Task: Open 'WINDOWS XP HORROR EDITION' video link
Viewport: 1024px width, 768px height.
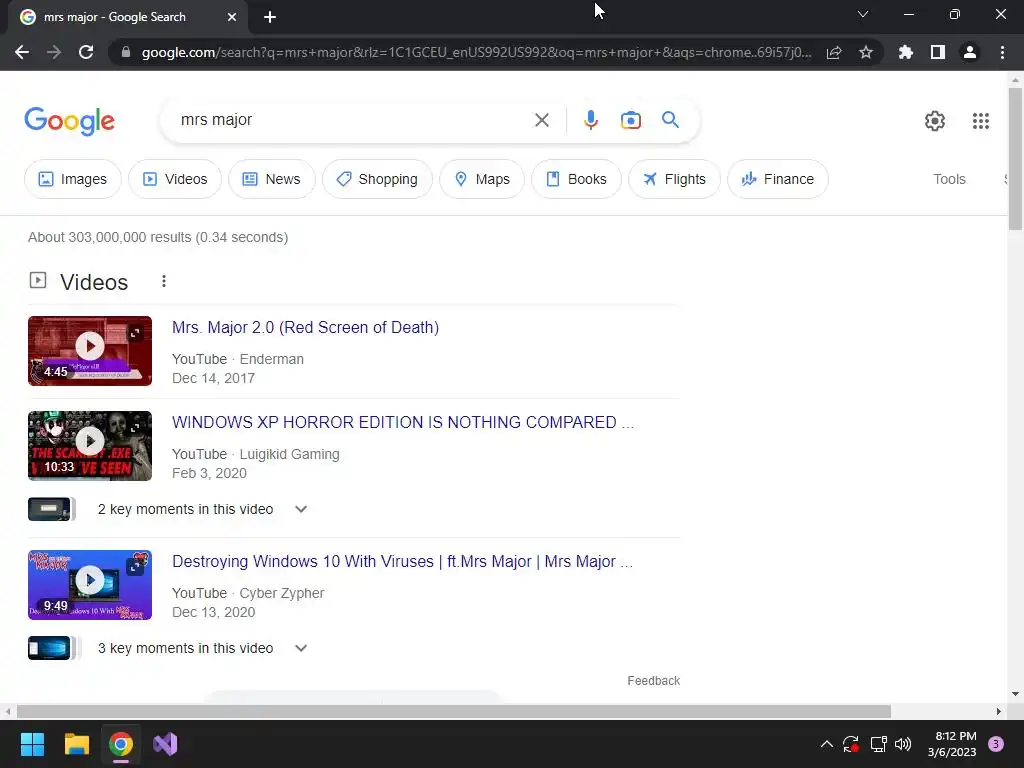Action: [x=403, y=423]
